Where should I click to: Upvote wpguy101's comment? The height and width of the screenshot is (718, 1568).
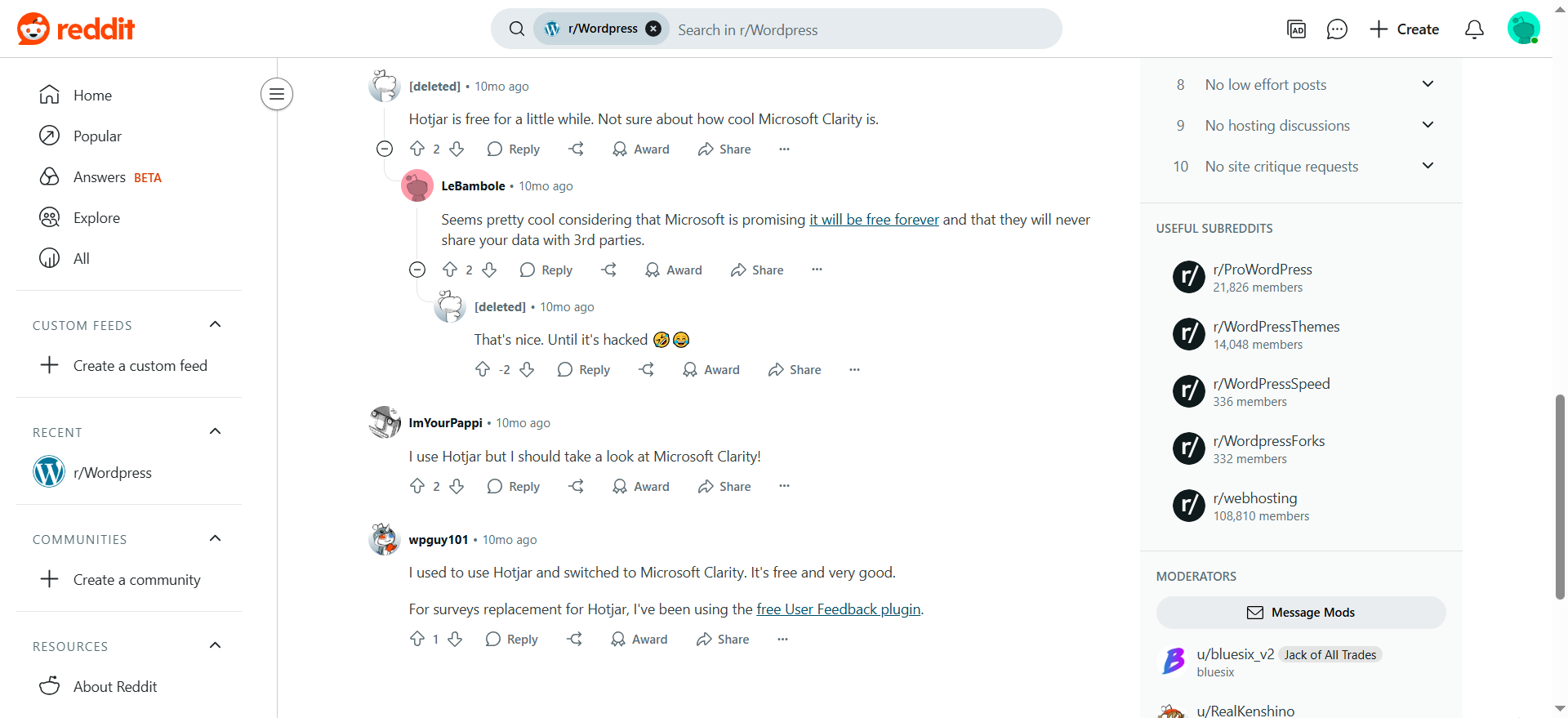(417, 639)
